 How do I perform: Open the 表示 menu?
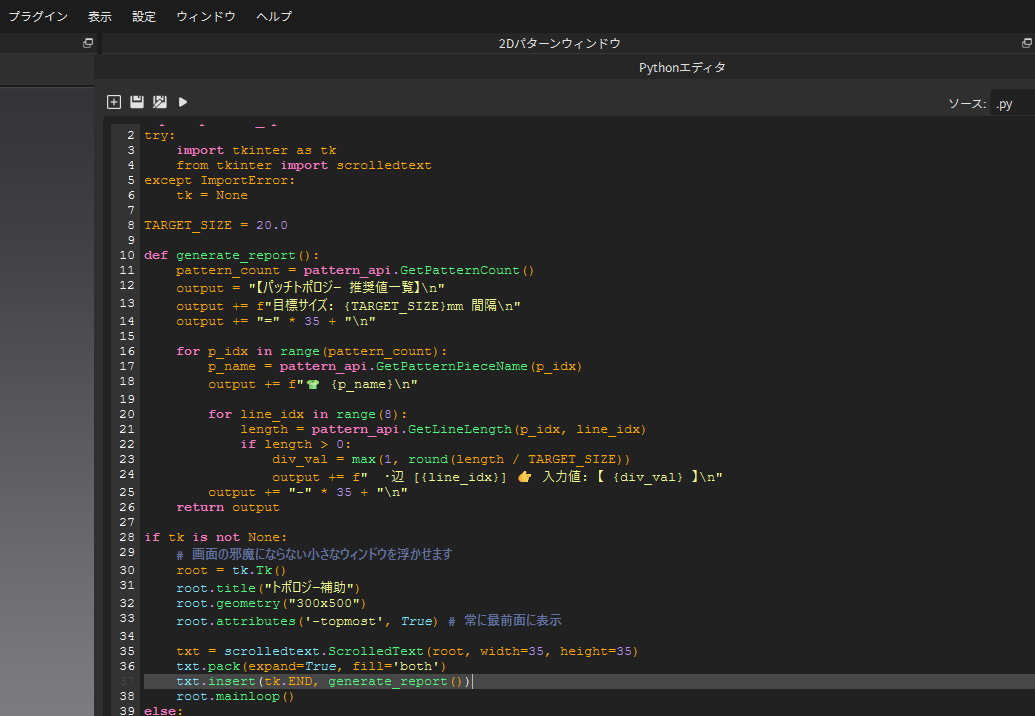tap(100, 16)
